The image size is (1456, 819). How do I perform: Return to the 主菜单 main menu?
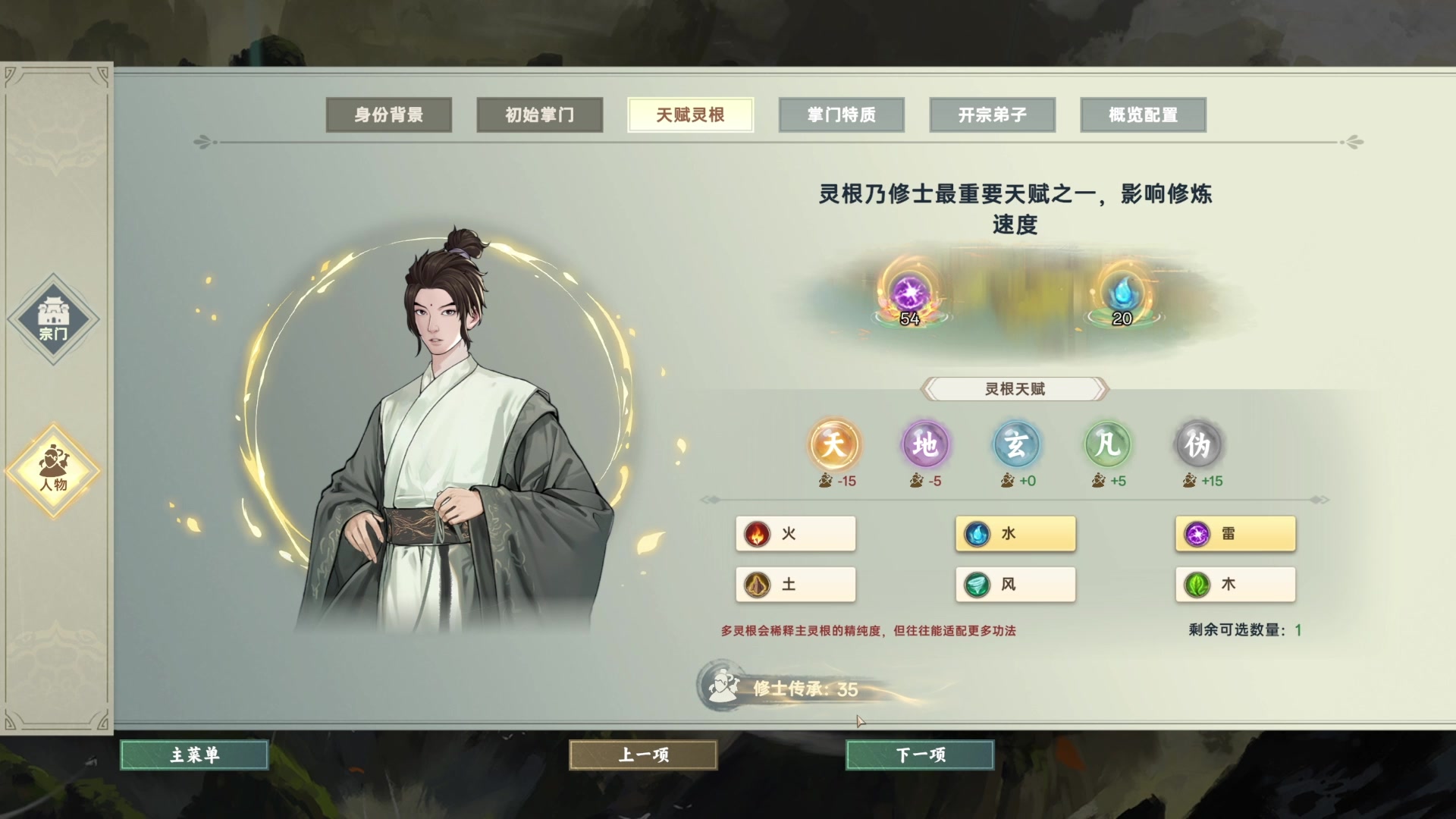[x=194, y=755]
